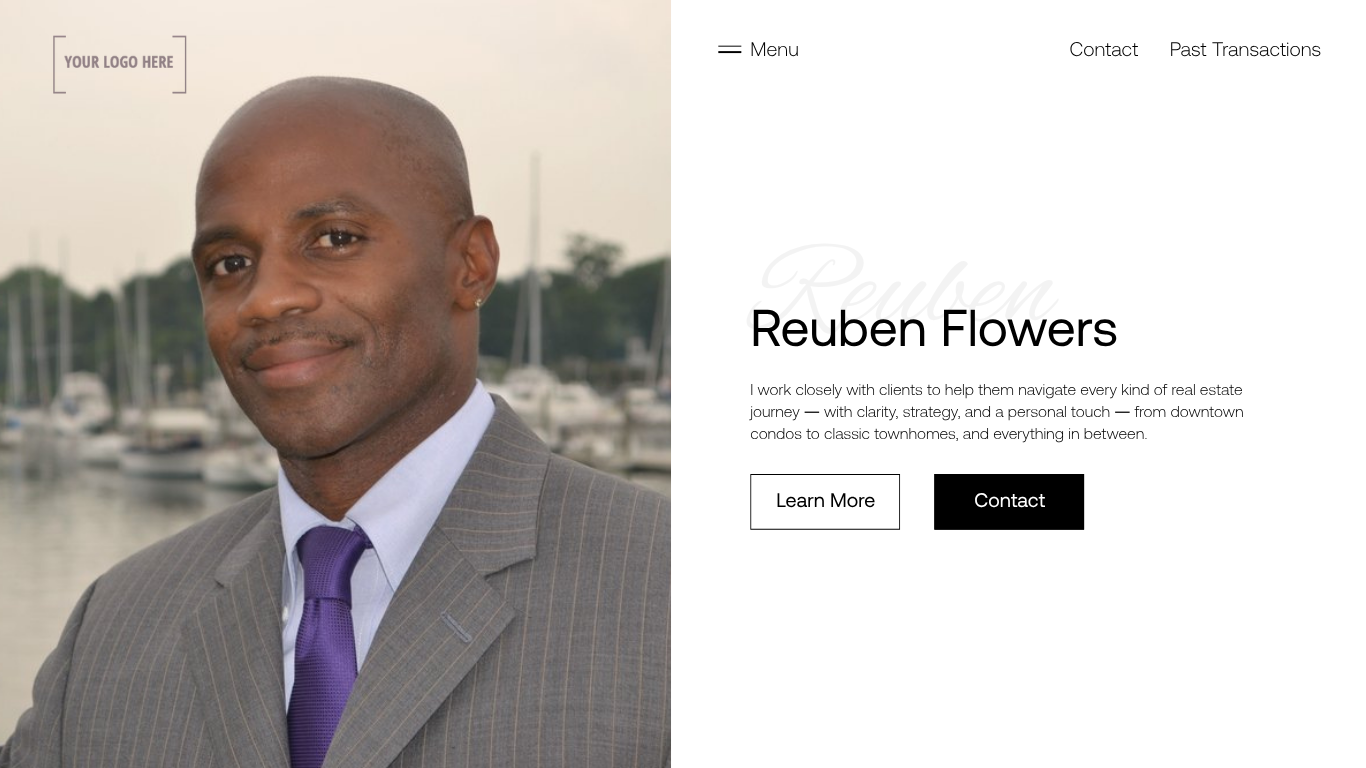The width and height of the screenshot is (1366, 768).
Task: Click the lapel buttonhole on the suit
Action: click(456, 627)
